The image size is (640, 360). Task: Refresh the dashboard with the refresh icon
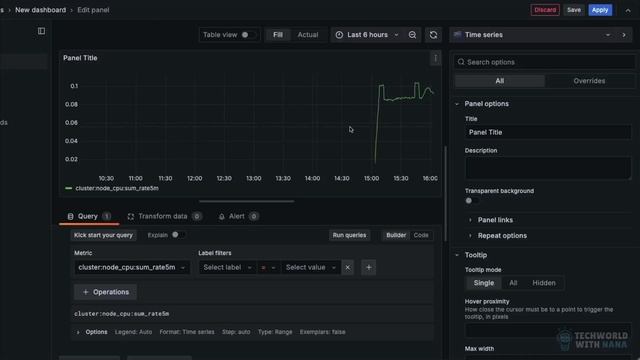tap(433, 35)
